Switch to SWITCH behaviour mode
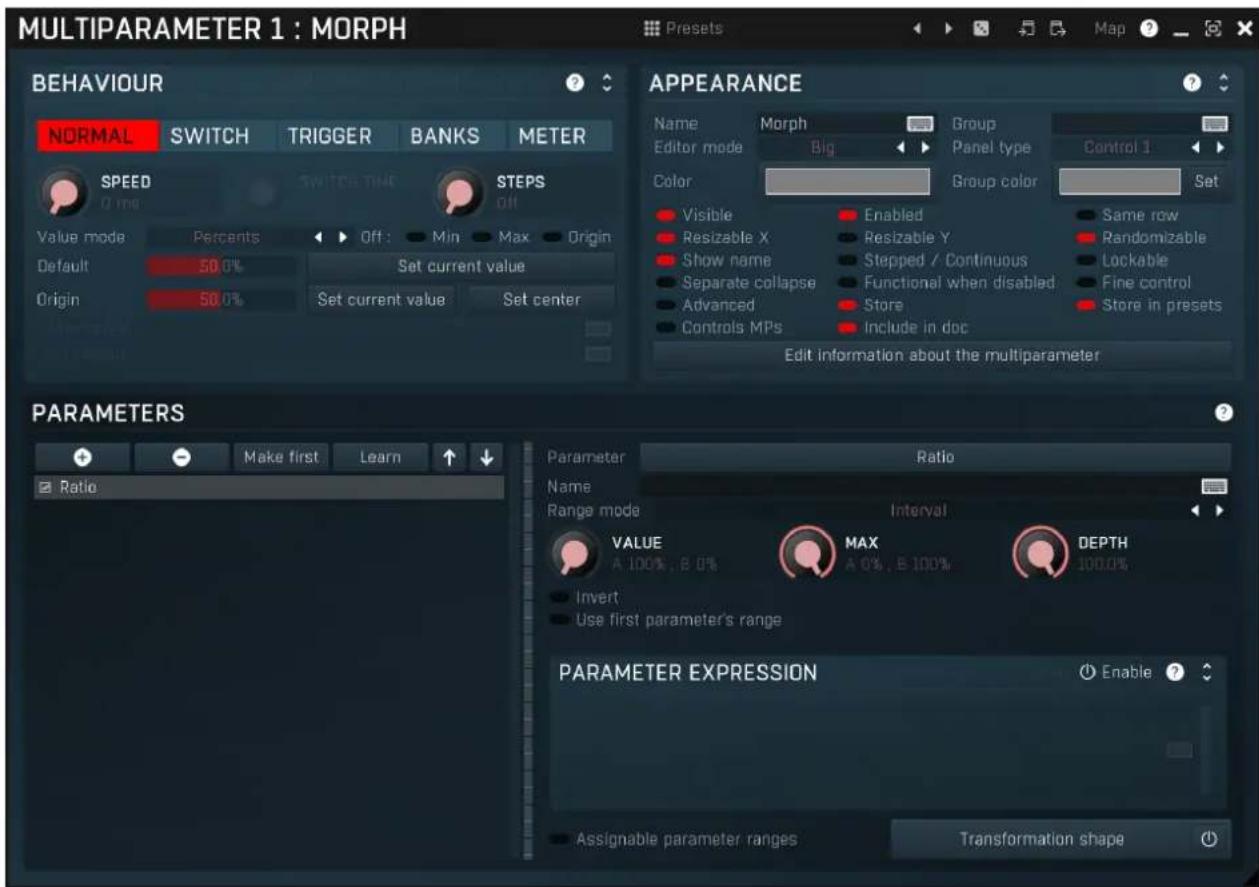Image resolution: width=1259 pixels, height=887 pixels. click(x=209, y=136)
